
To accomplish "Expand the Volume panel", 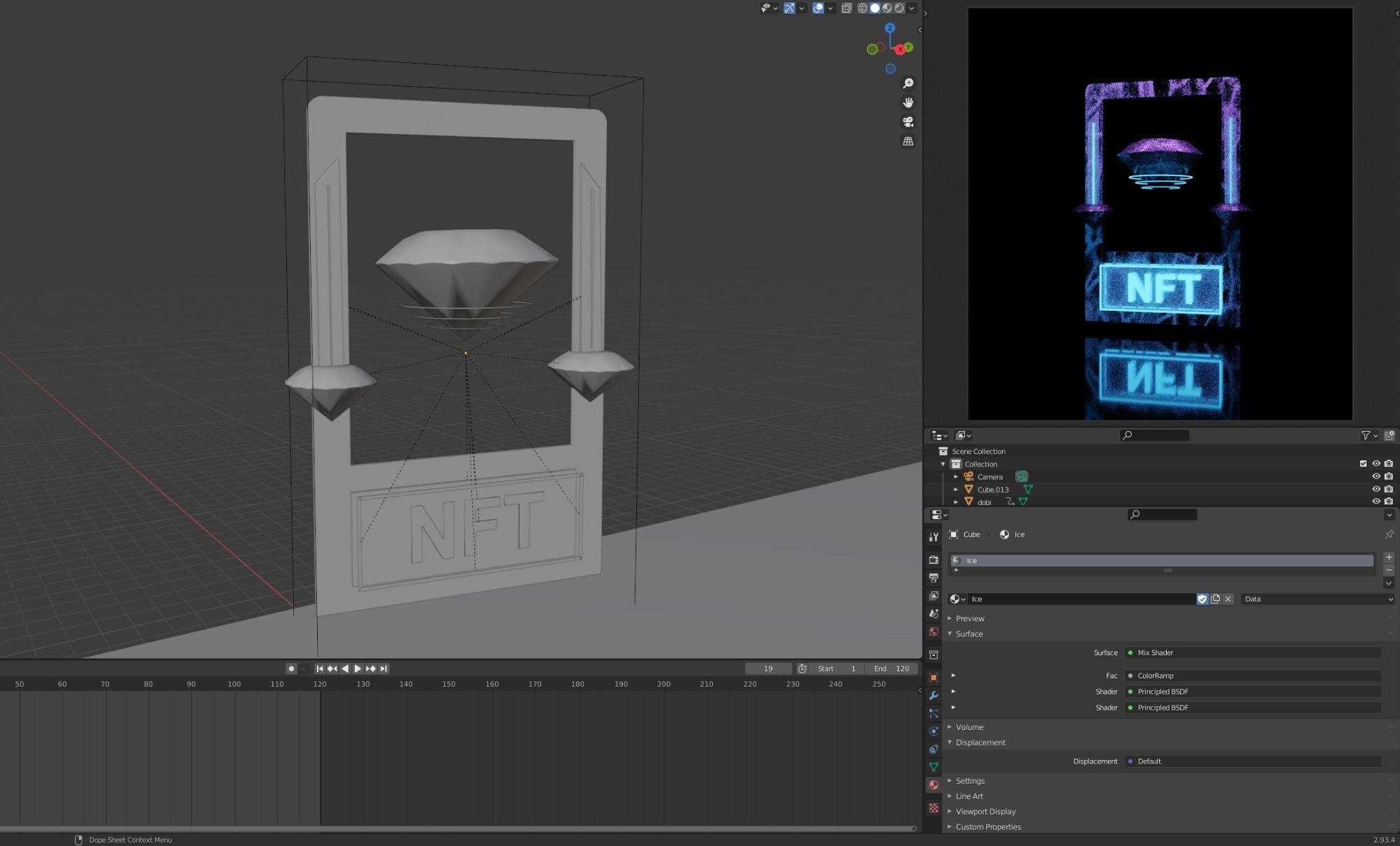I will [969, 727].
